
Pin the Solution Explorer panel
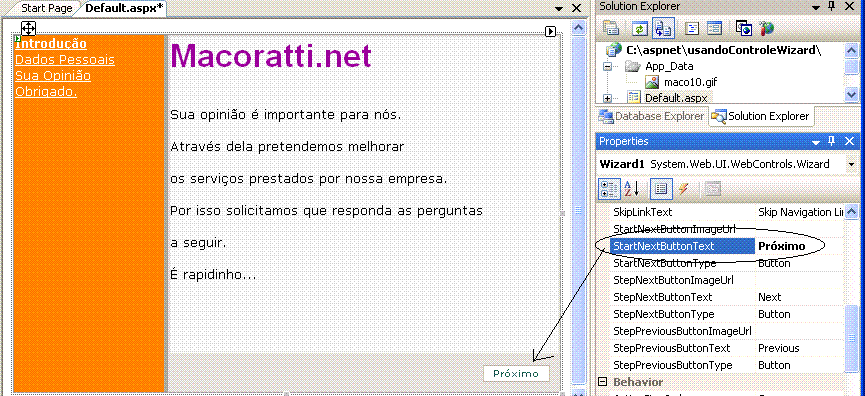pyautogui.click(x=832, y=6)
